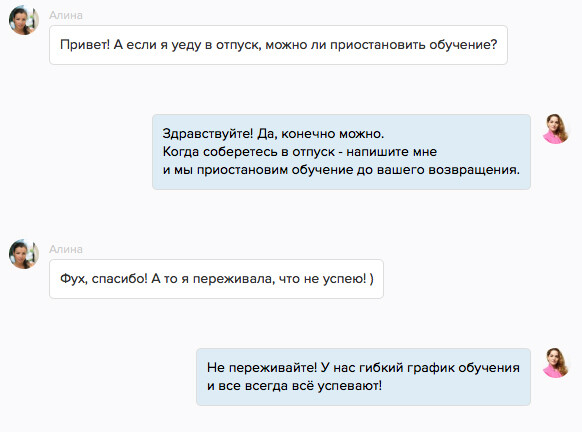The image size is (582, 432).
Task: Click the closing smiley parenthesis after 'успею!'
Action: tap(372, 278)
